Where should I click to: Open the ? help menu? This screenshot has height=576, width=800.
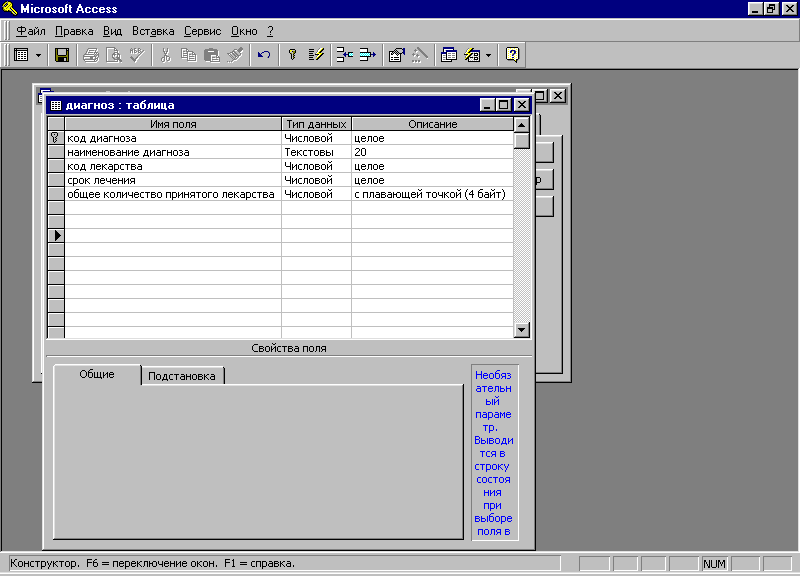[x=270, y=31]
